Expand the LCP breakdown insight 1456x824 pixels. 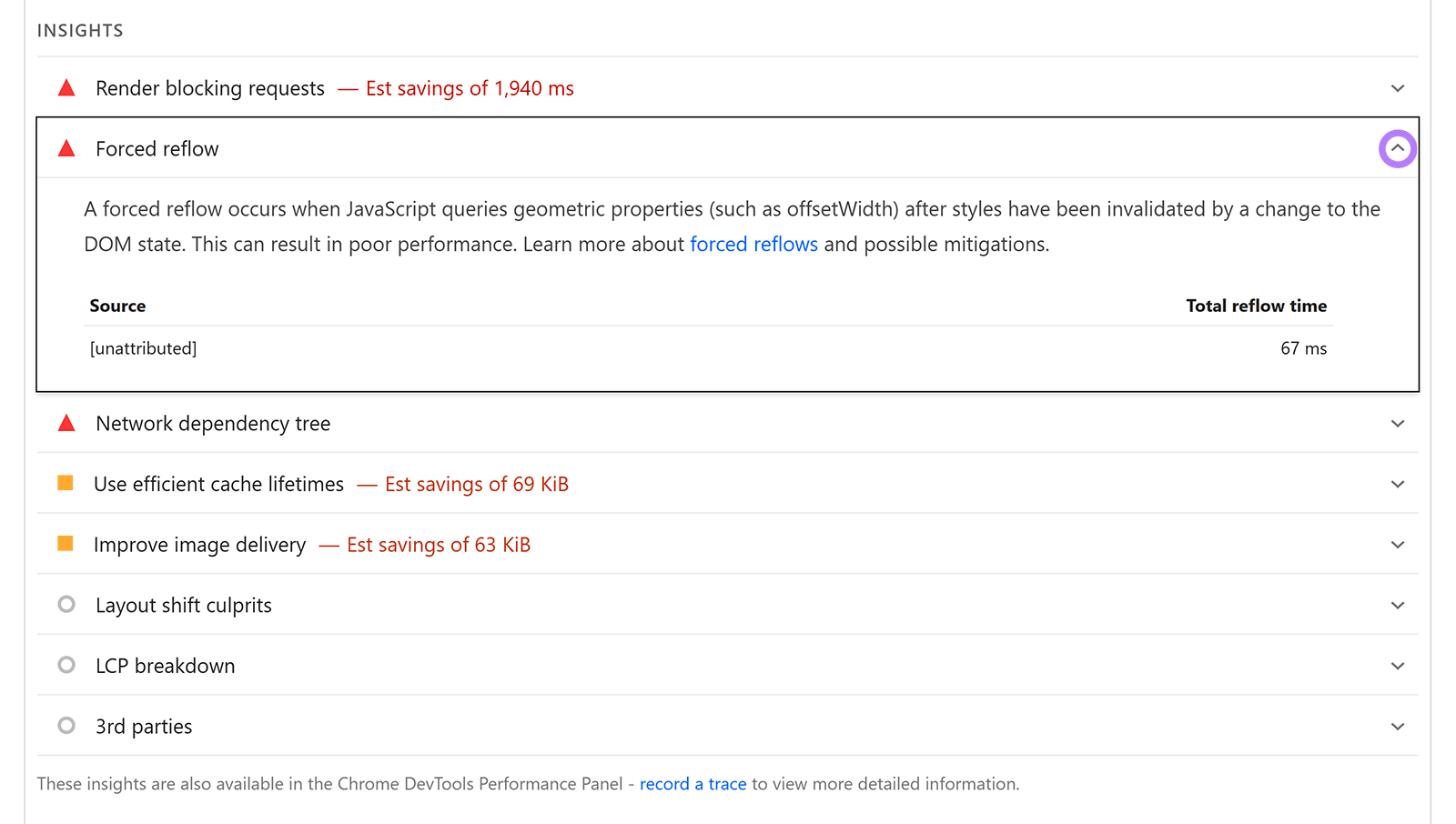1397,665
